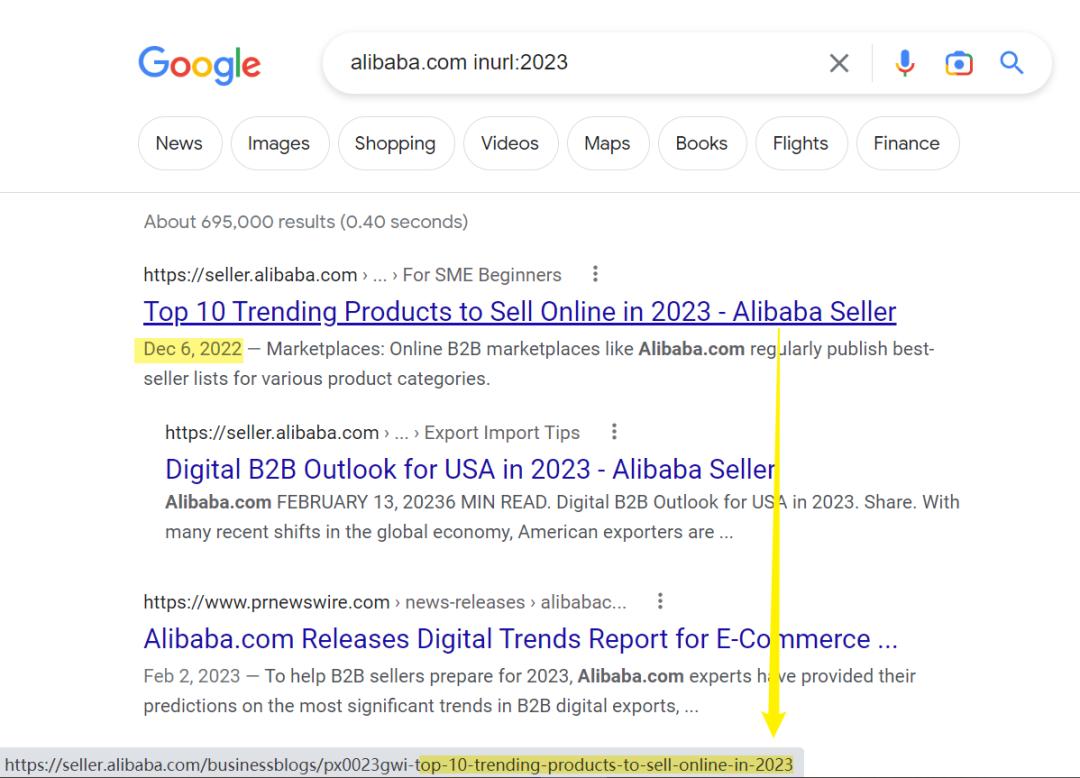Select the Flights filter
The width and height of the screenshot is (1080, 778).
[x=800, y=143]
